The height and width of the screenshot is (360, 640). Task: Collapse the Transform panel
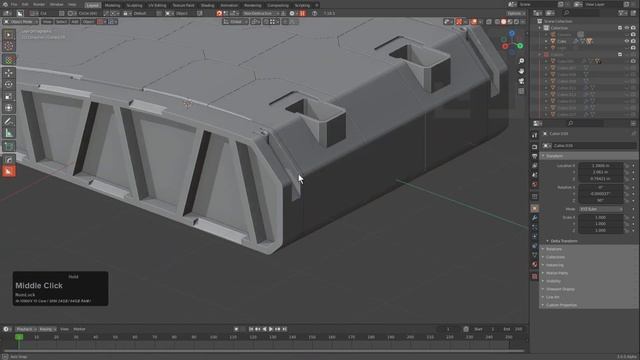point(588,156)
